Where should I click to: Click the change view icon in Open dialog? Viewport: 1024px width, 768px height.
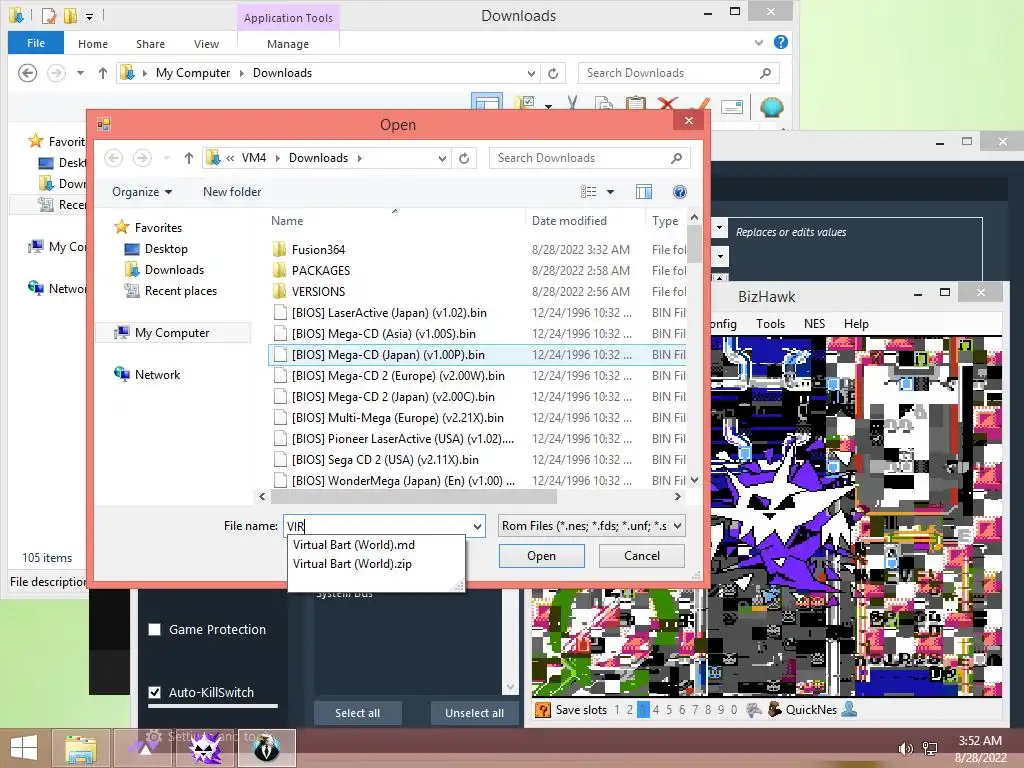pyautogui.click(x=588, y=191)
